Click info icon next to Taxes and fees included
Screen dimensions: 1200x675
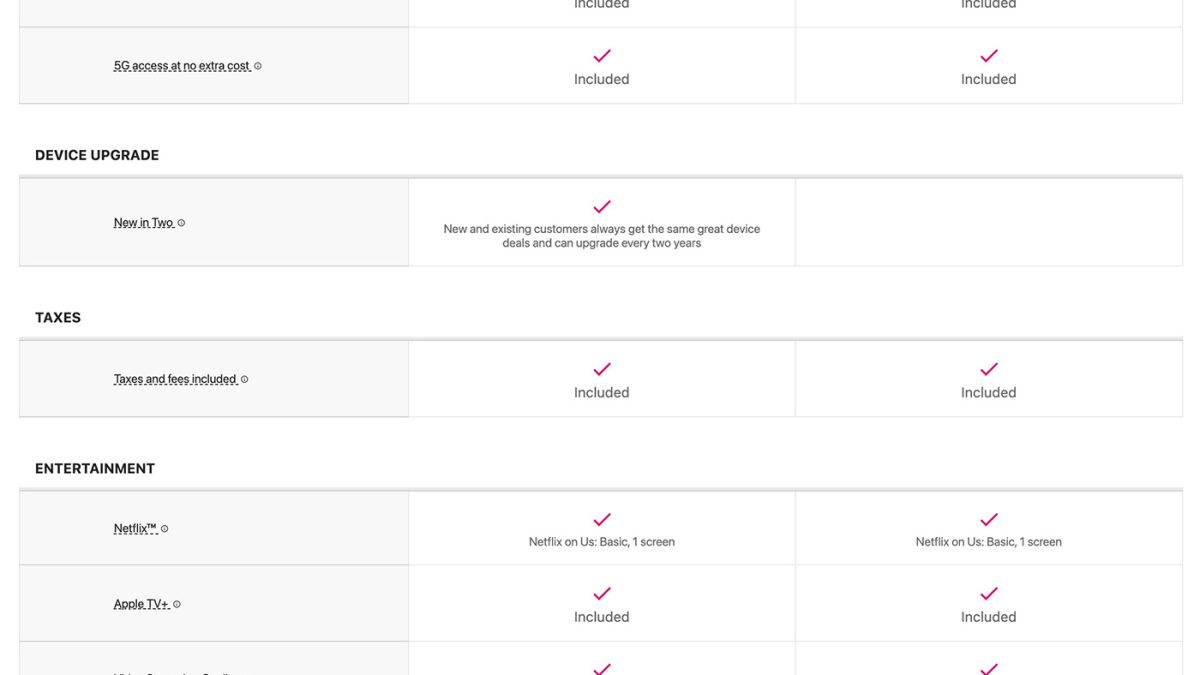point(245,379)
